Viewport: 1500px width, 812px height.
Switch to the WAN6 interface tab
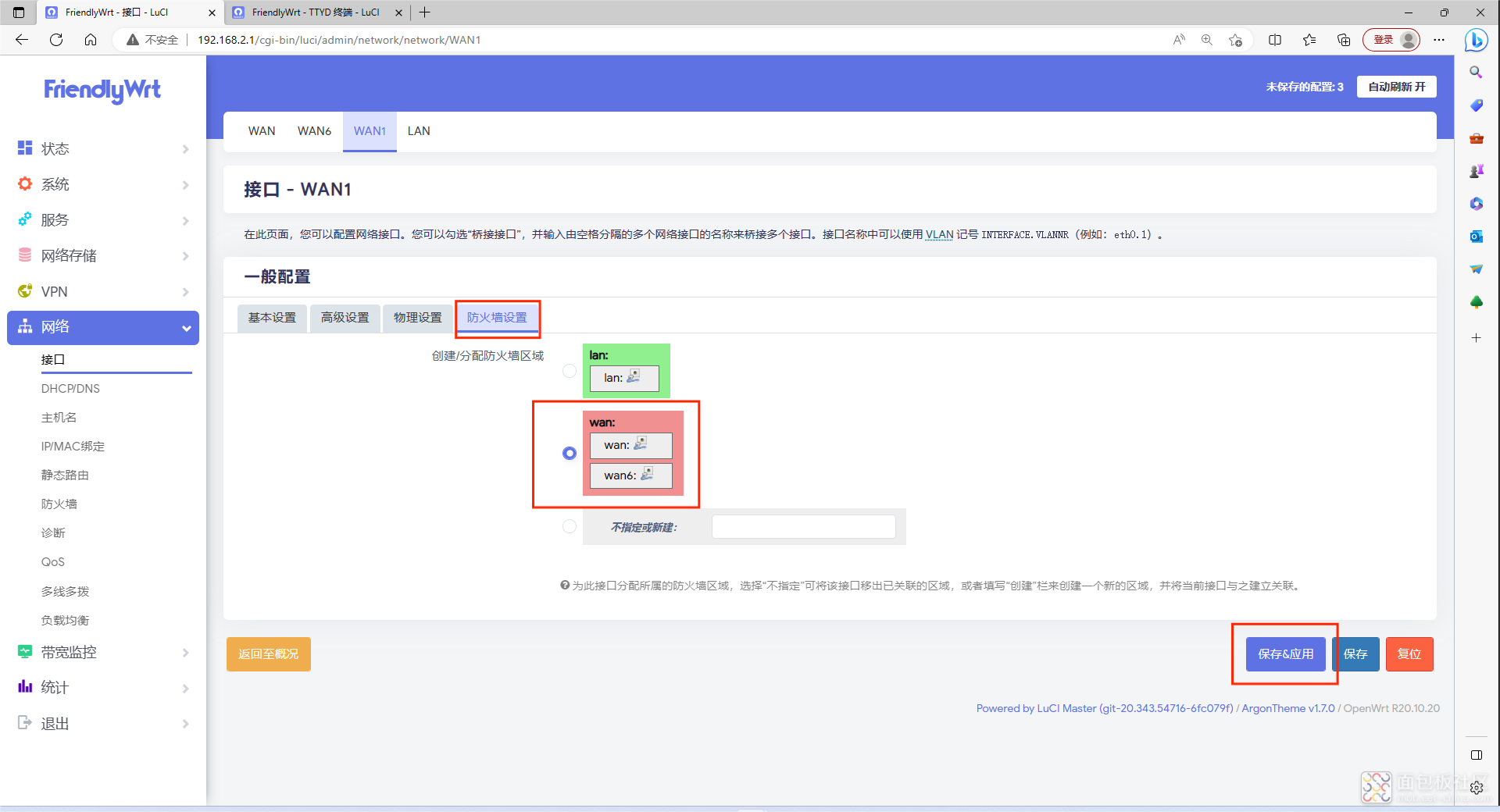314,131
